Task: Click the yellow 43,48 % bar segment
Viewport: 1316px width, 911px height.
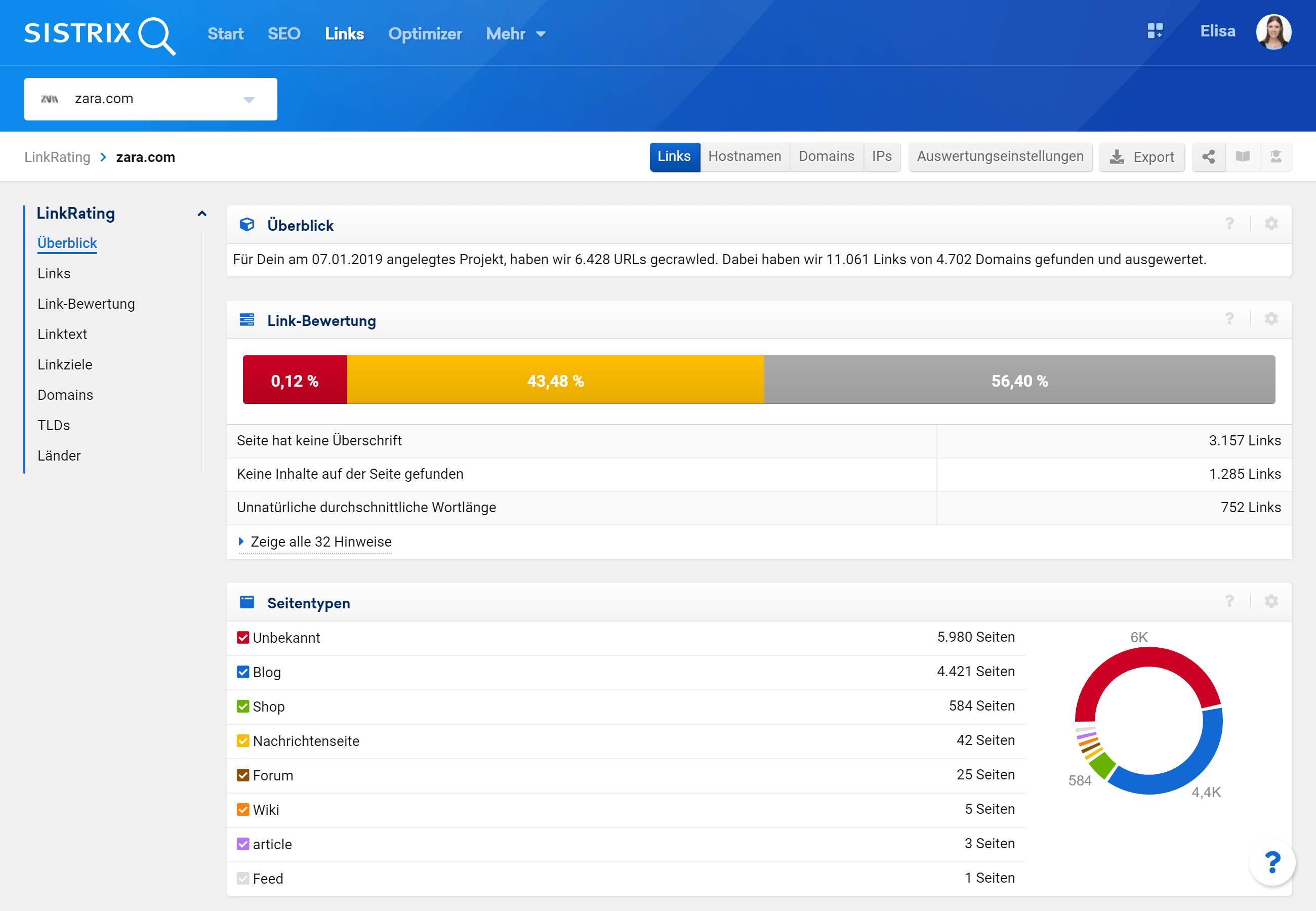Action: (x=555, y=380)
